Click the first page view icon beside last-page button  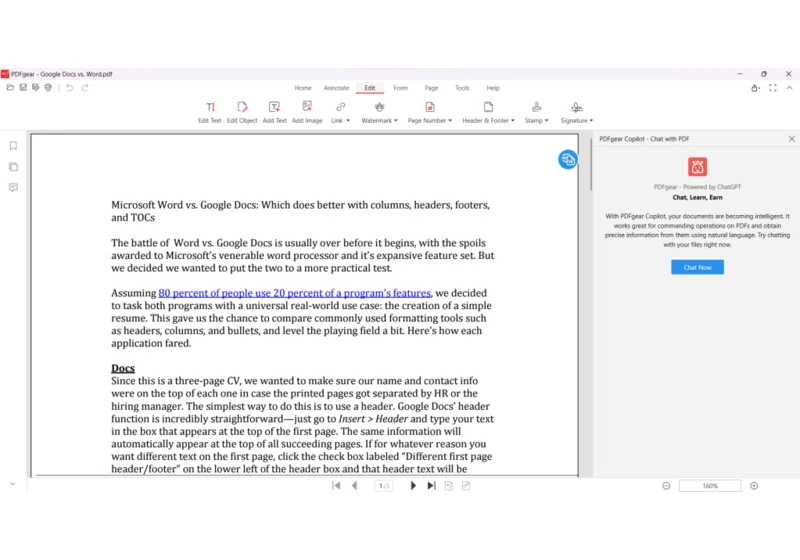point(449,486)
